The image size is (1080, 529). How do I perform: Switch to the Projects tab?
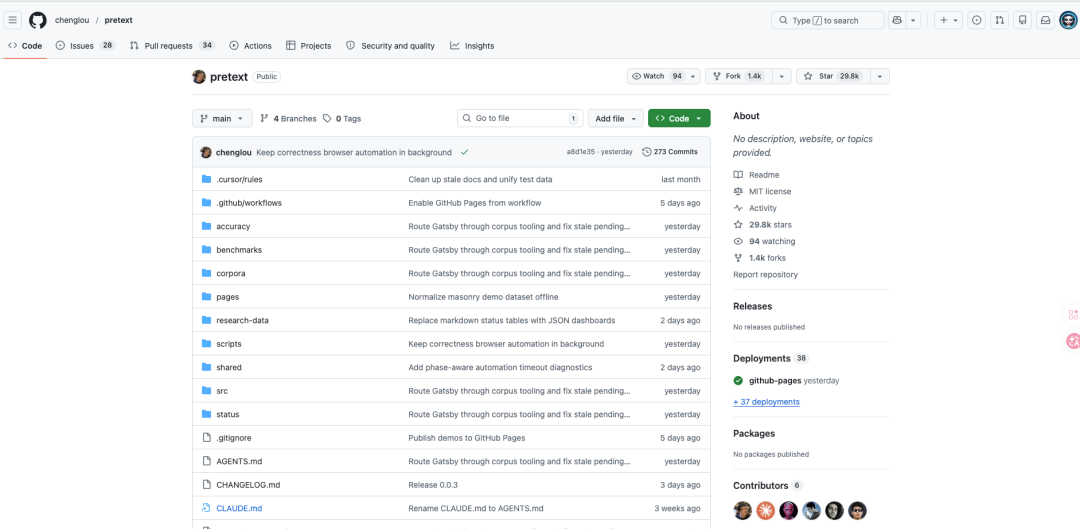[309, 45]
